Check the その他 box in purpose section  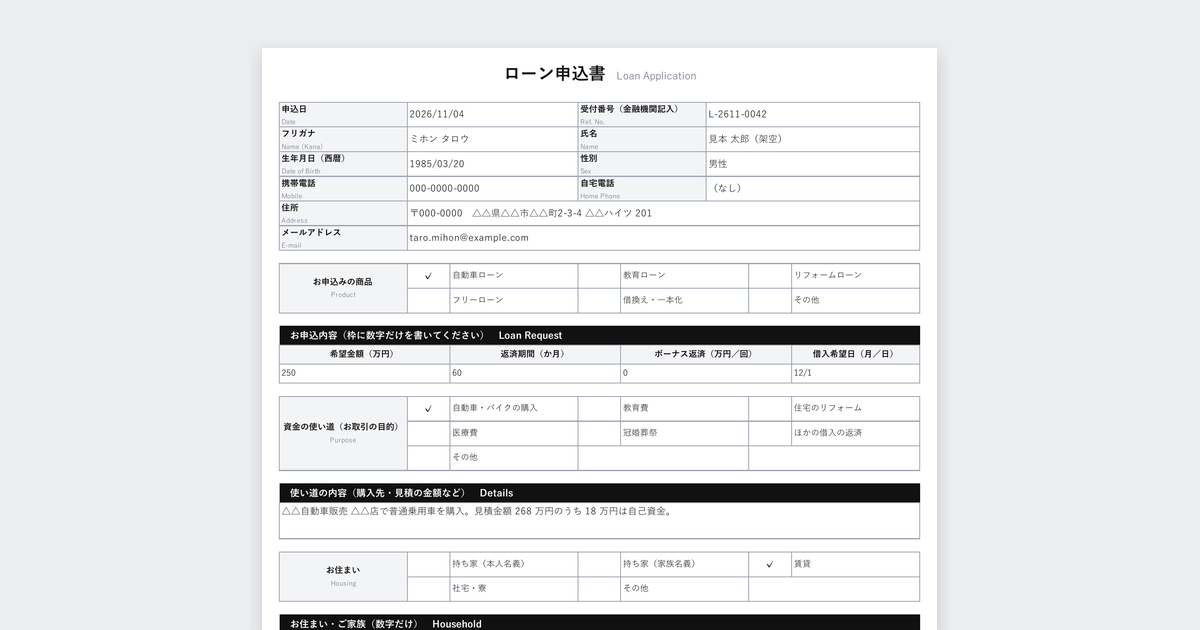pyautogui.click(x=428, y=458)
